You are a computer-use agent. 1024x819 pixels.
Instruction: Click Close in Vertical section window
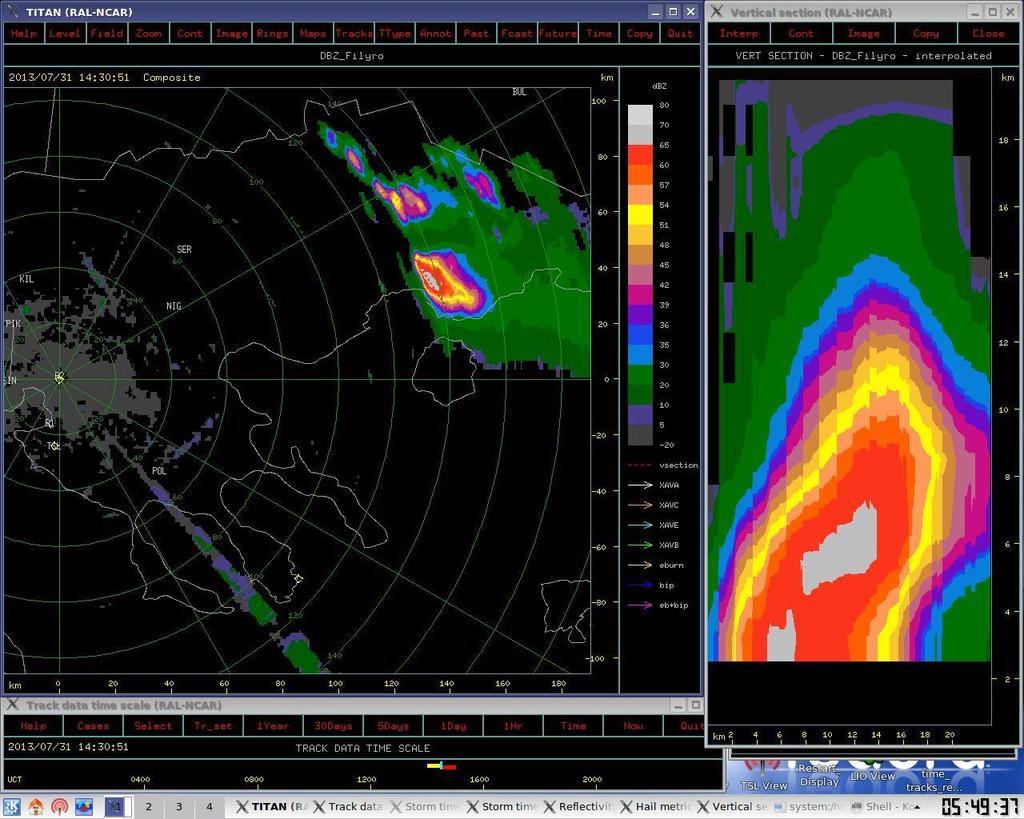coord(988,33)
